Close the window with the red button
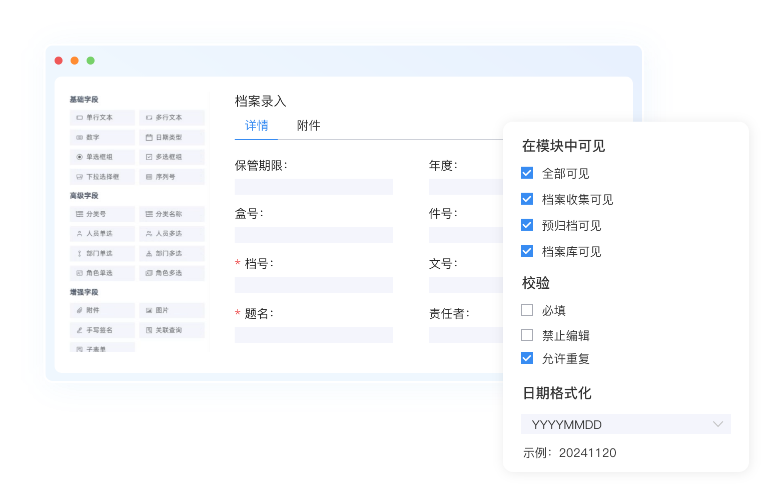This screenshot has height=491, width=768. tap(59, 60)
